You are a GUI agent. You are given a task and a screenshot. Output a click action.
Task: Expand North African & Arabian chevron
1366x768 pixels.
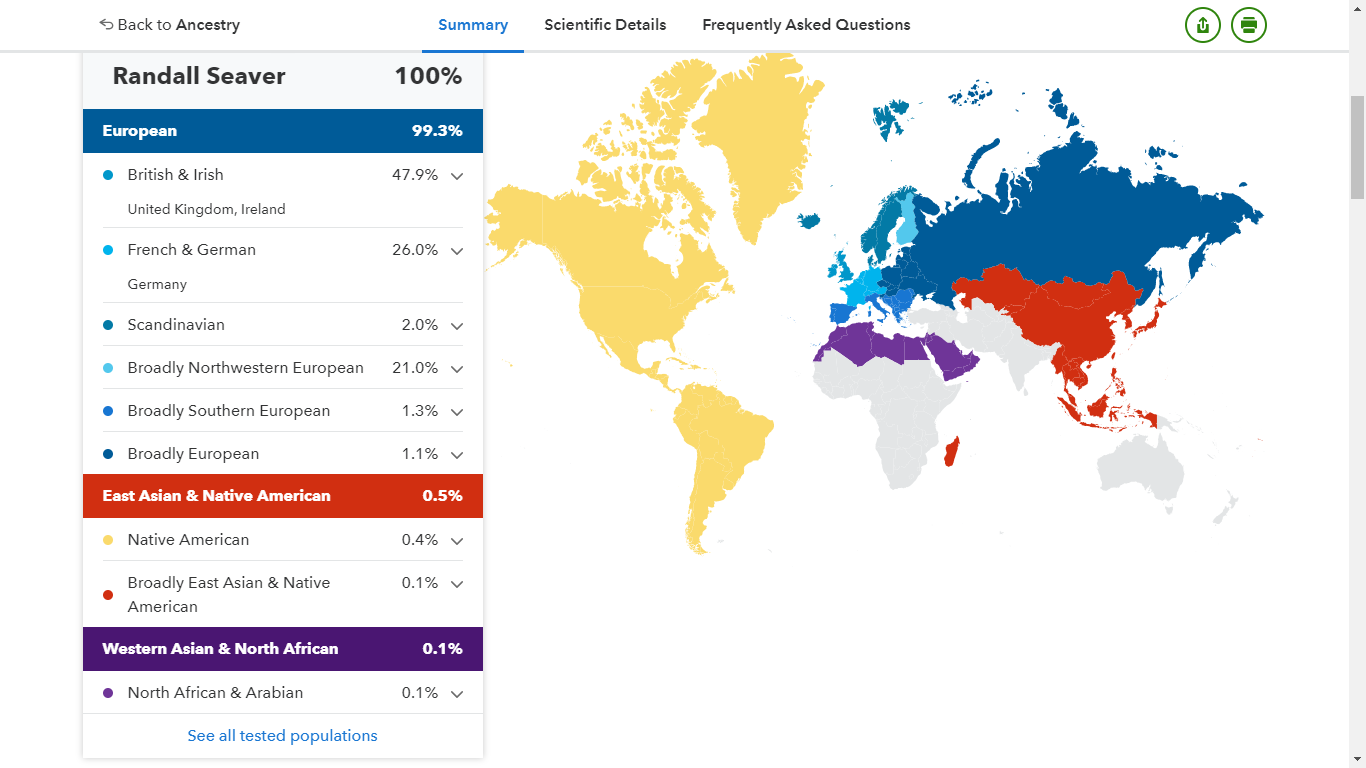(457, 694)
